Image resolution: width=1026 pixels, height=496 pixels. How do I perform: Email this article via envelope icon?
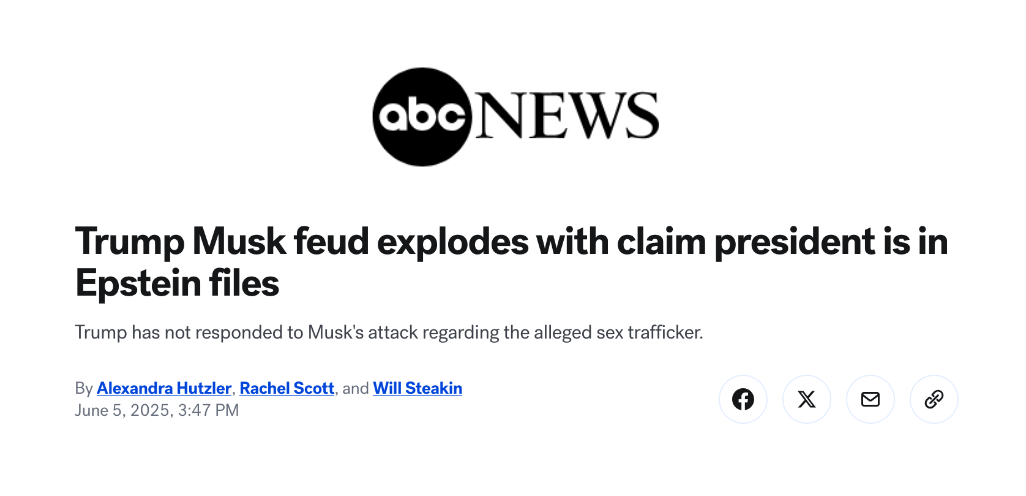click(870, 399)
